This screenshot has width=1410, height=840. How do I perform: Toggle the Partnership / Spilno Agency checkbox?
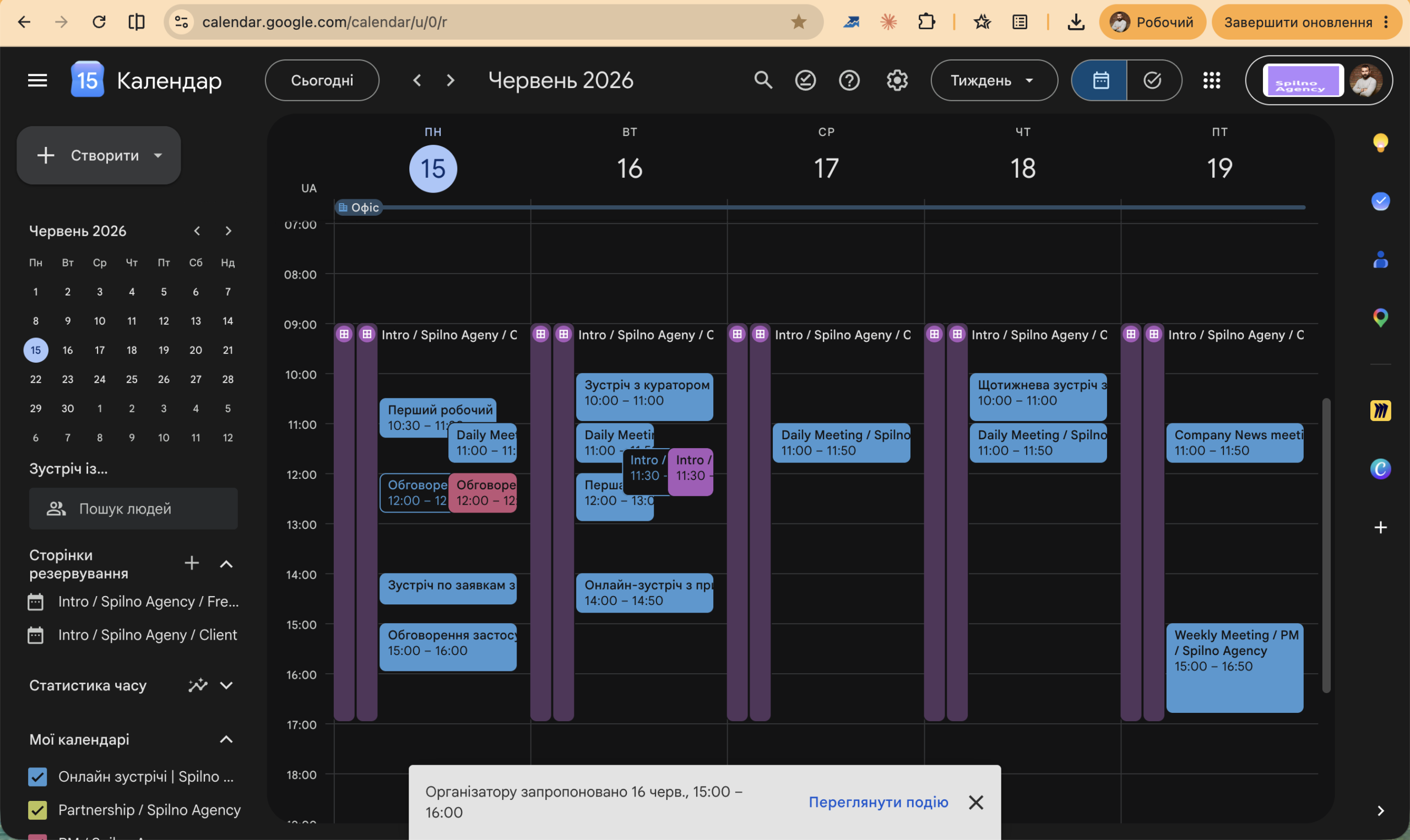37,810
